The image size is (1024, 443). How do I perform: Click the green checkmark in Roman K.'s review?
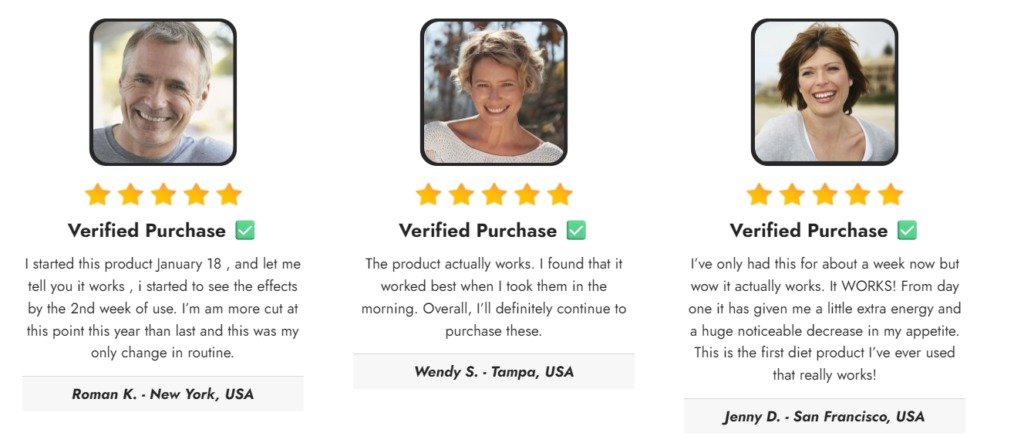click(245, 231)
